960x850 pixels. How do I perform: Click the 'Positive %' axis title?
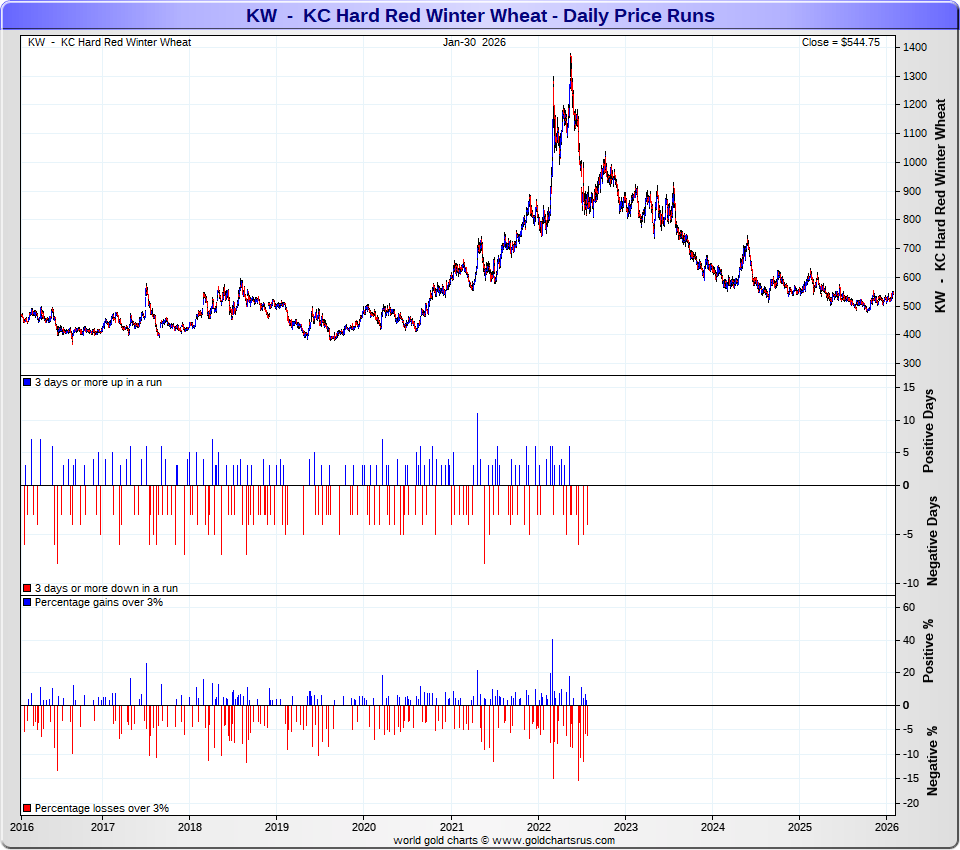pos(929,651)
